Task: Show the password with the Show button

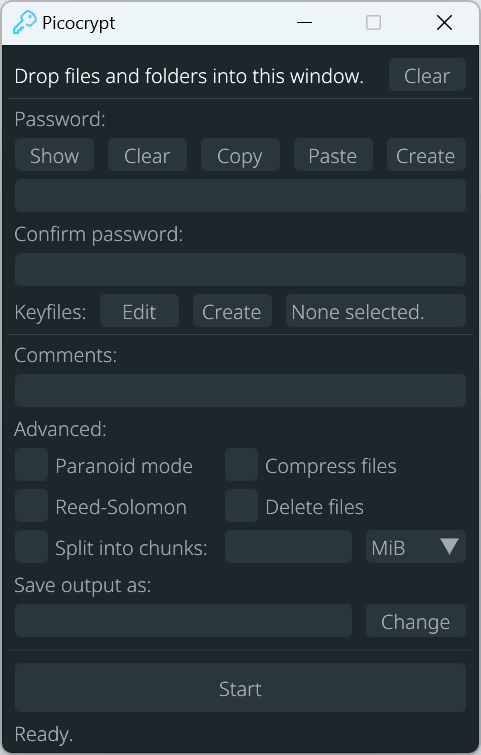Action: pyautogui.click(x=54, y=155)
